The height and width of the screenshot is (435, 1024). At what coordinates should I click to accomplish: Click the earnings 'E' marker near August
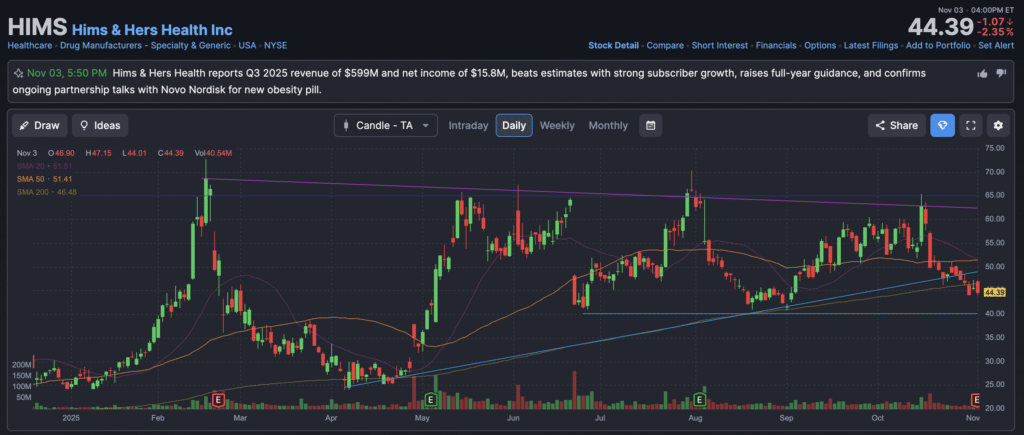[701, 399]
